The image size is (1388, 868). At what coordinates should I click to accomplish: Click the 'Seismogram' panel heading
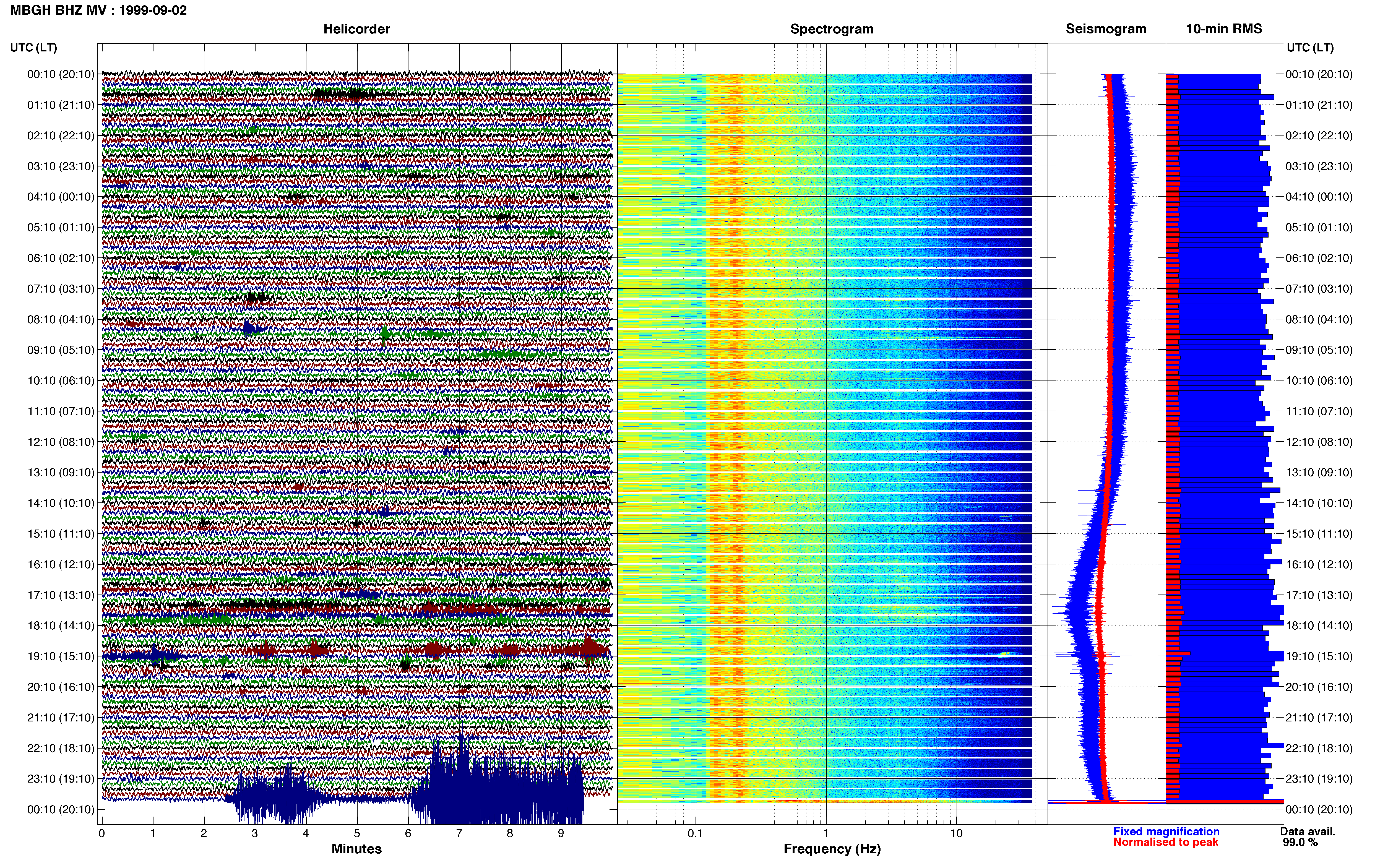click(1106, 29)
